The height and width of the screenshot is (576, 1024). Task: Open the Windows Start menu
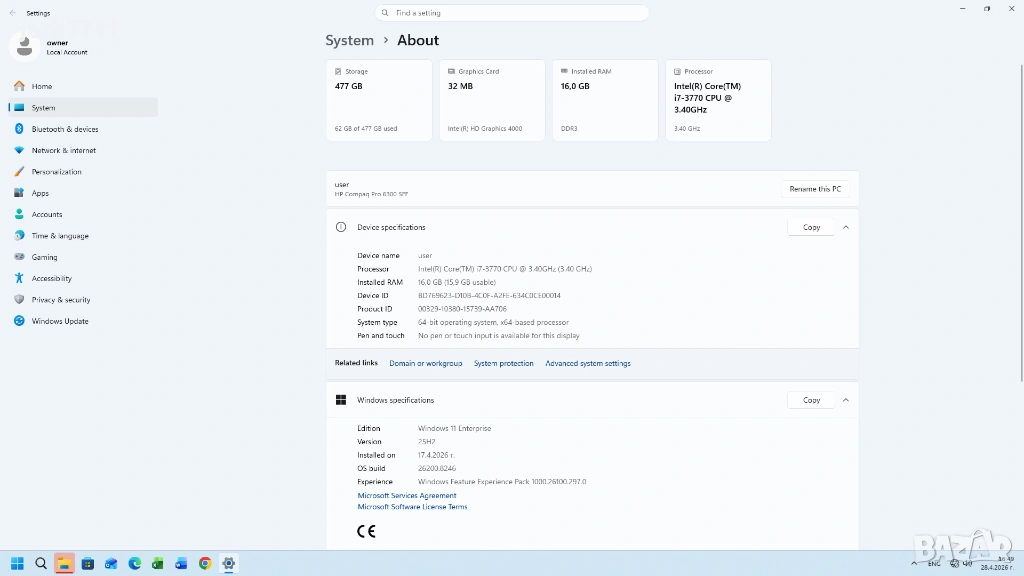point(17,563)
